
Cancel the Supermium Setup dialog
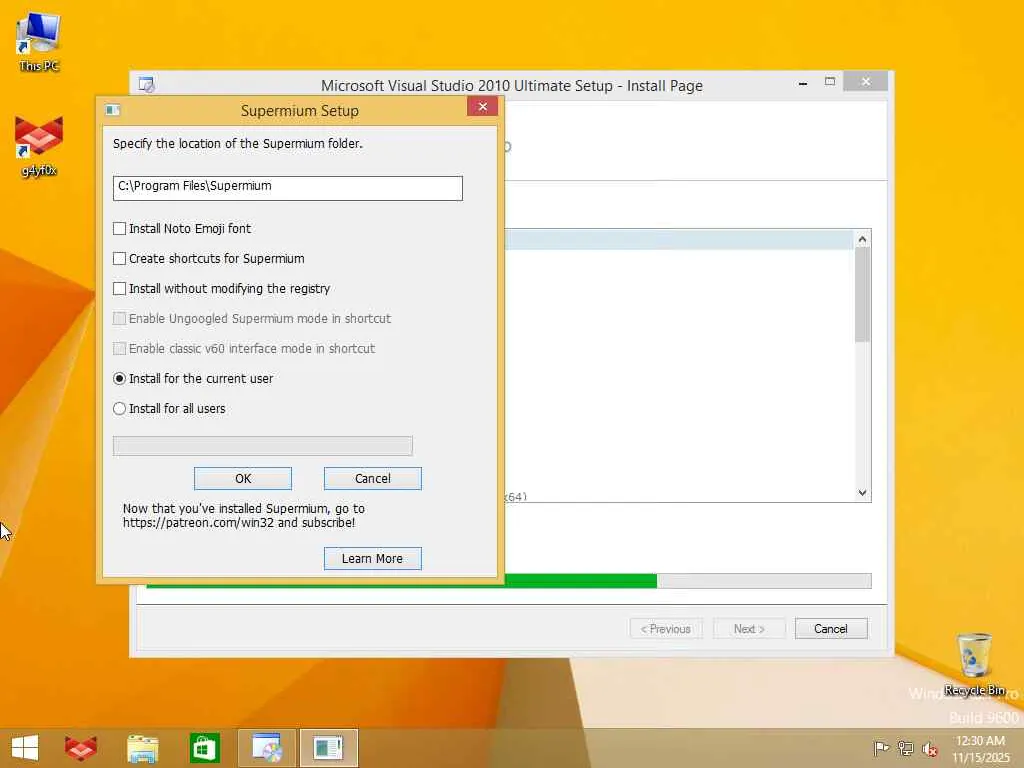point(373,479)
